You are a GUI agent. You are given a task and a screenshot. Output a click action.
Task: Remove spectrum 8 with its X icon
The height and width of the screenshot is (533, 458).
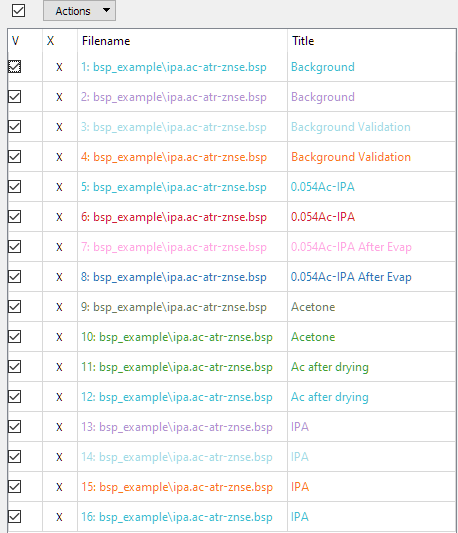click(59, 277)
